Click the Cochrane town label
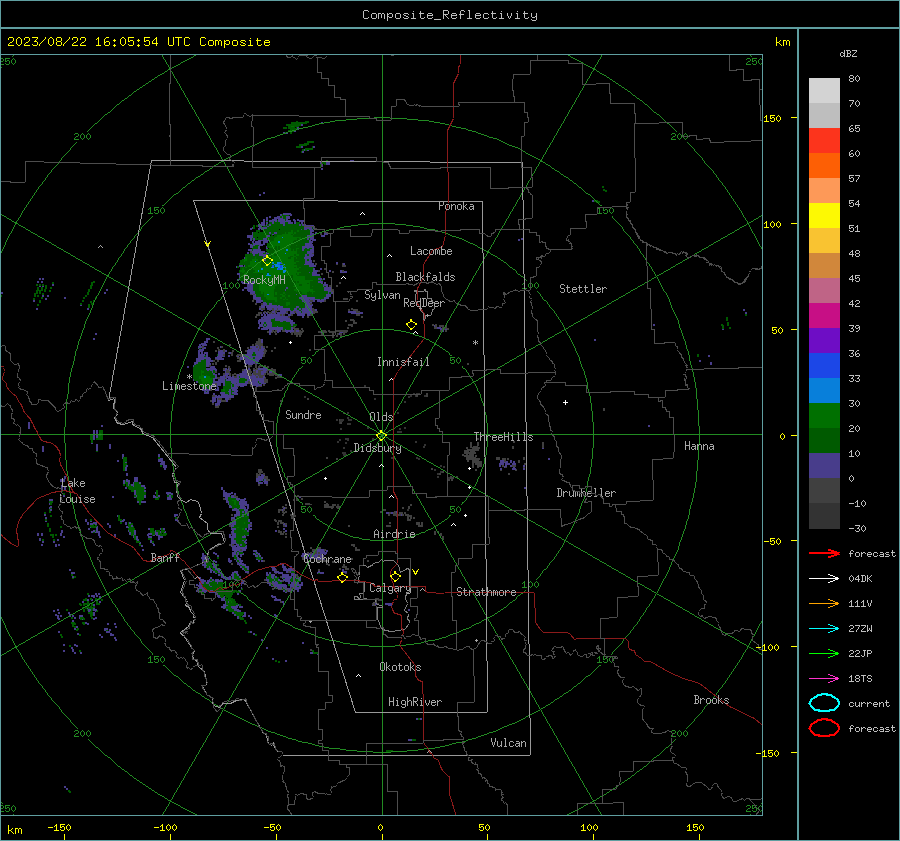The height and width of the screenshot is (841, 900). pyautogui.click(x=327, y=559)
